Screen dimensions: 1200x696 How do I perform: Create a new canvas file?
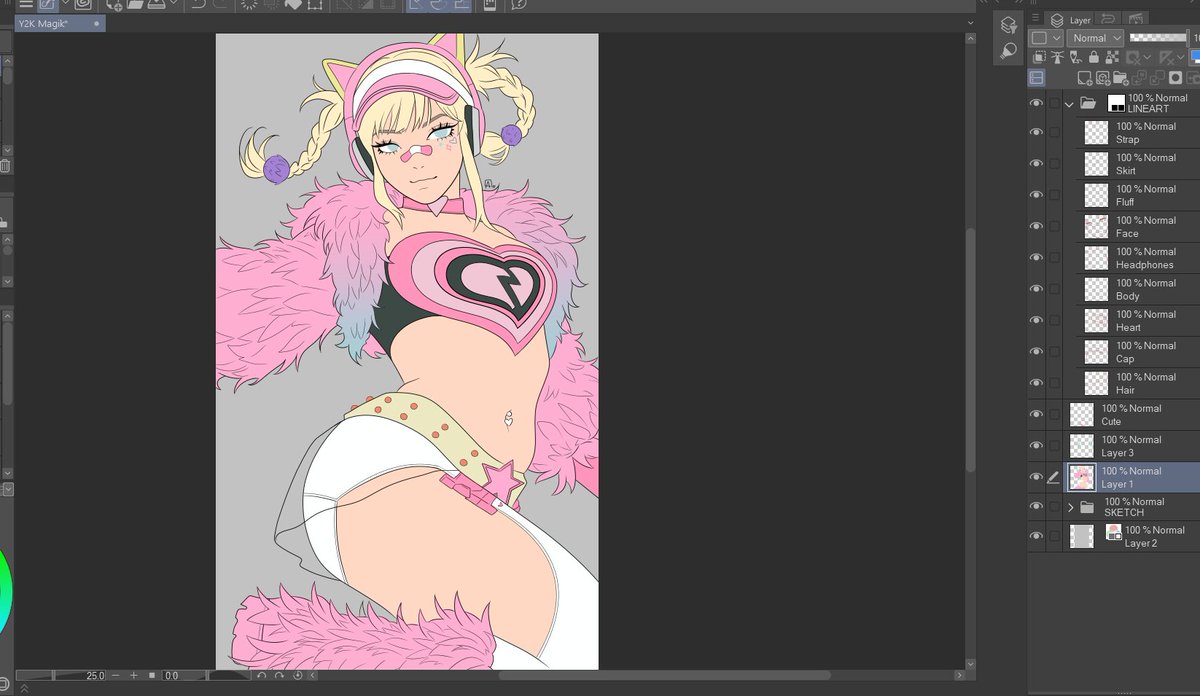(x=115, y=5)
